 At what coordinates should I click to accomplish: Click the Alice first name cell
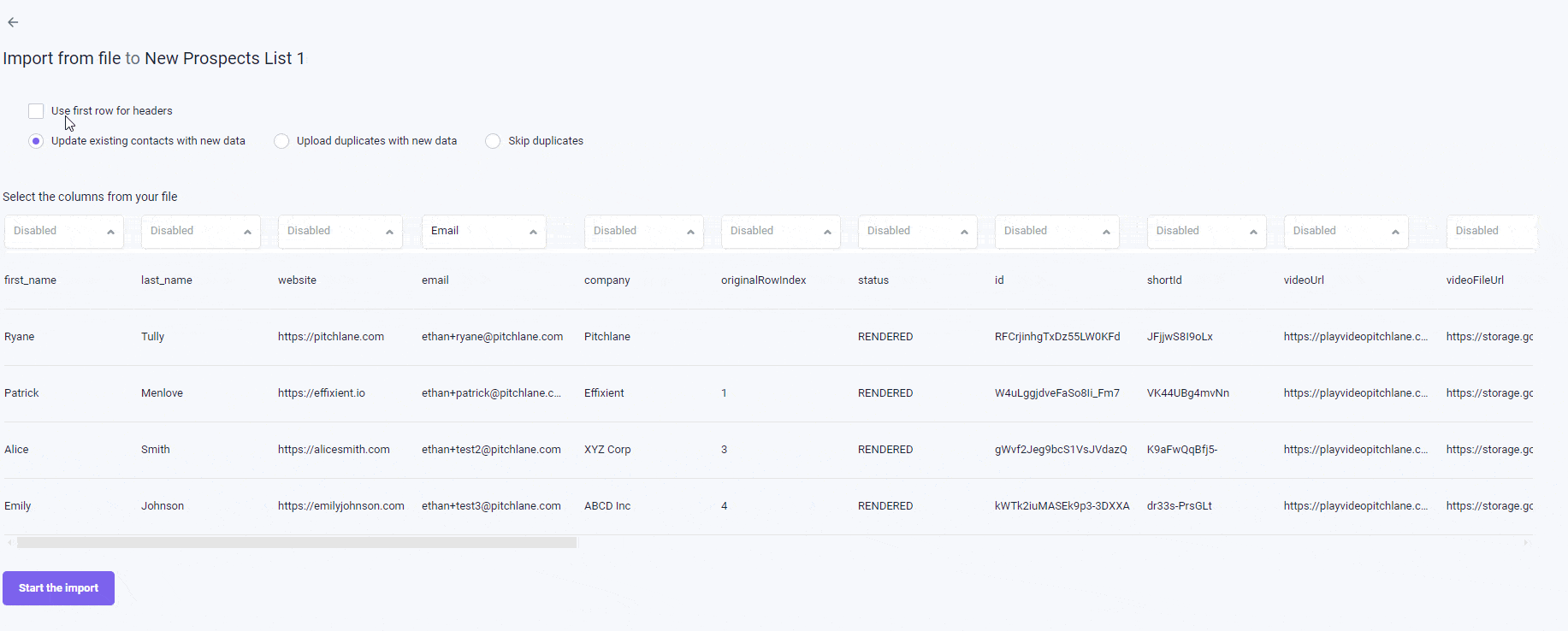pos(16,450)
